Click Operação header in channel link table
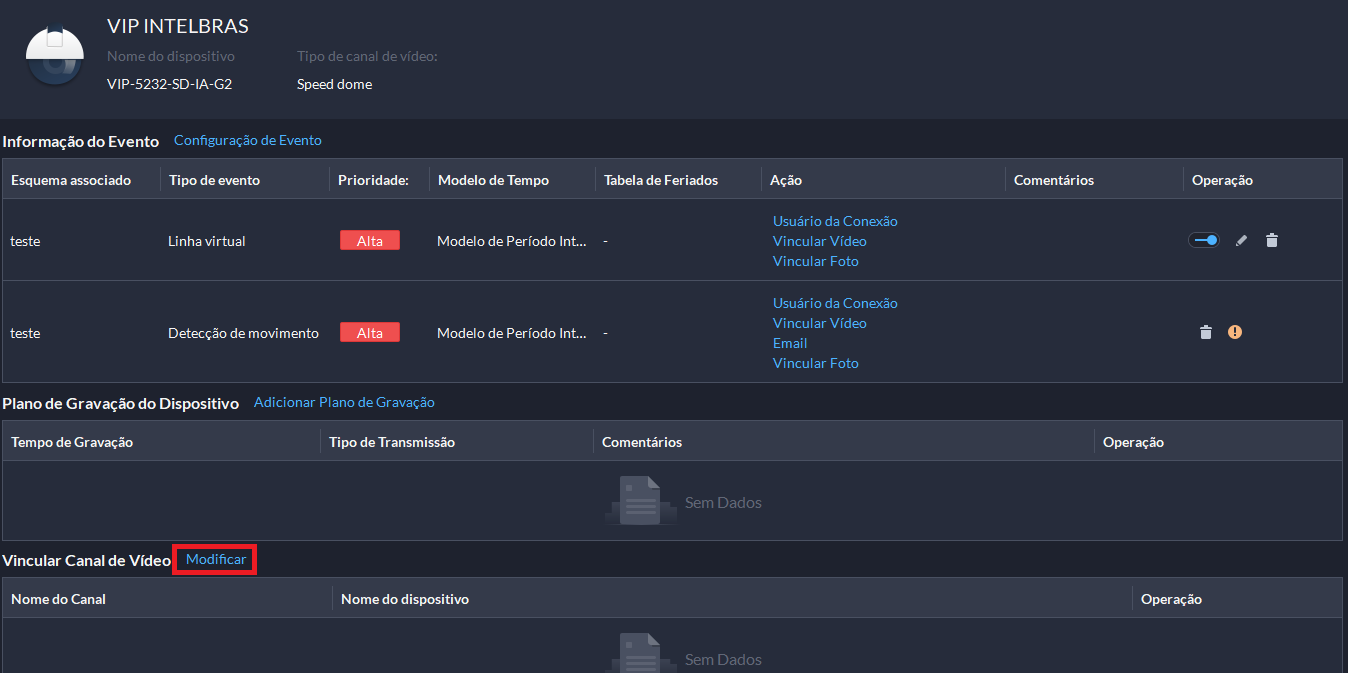Image resolution: width=1348 pixels, height=673 pixels. [x=1172, y=599]
